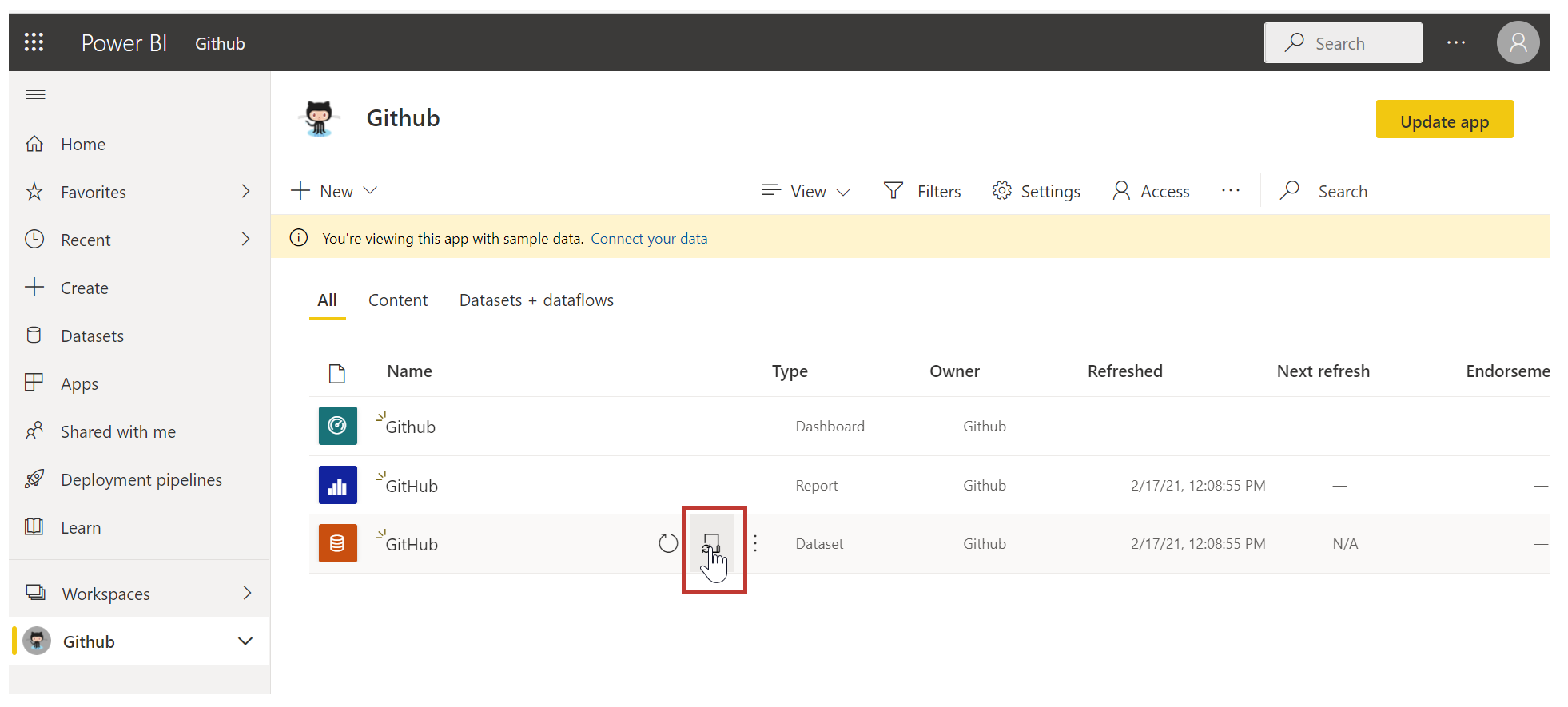Open the New dropdown menu
The height and width of the screenshot is (707, 1568).
(334, 192)
